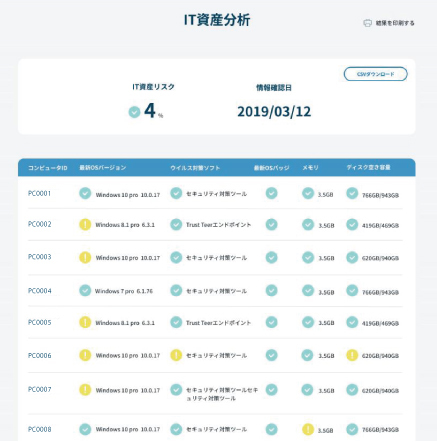Click PC0002 antivirus check icon
The image size is (437, 442).
(176, 224)
